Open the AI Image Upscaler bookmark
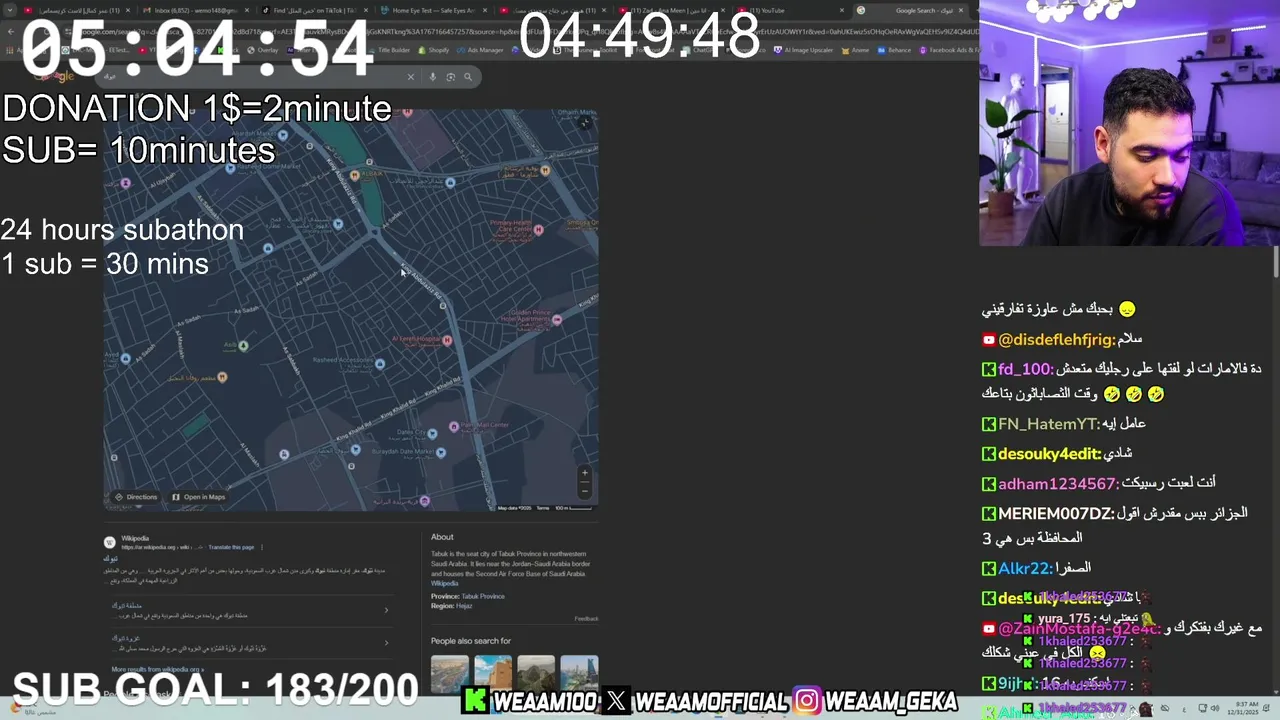 pyautogui.click(x=803, y=50)
